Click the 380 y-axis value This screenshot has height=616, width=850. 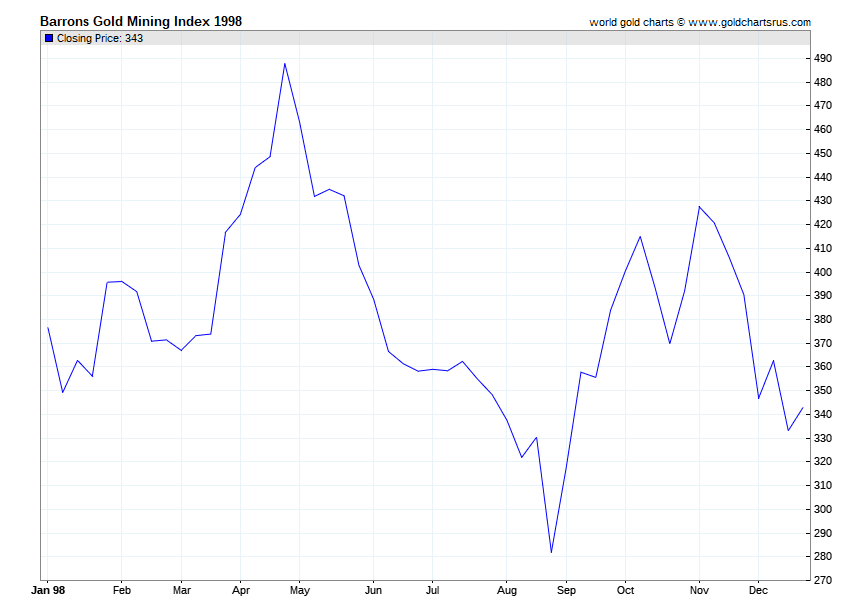tap(823, 319)
